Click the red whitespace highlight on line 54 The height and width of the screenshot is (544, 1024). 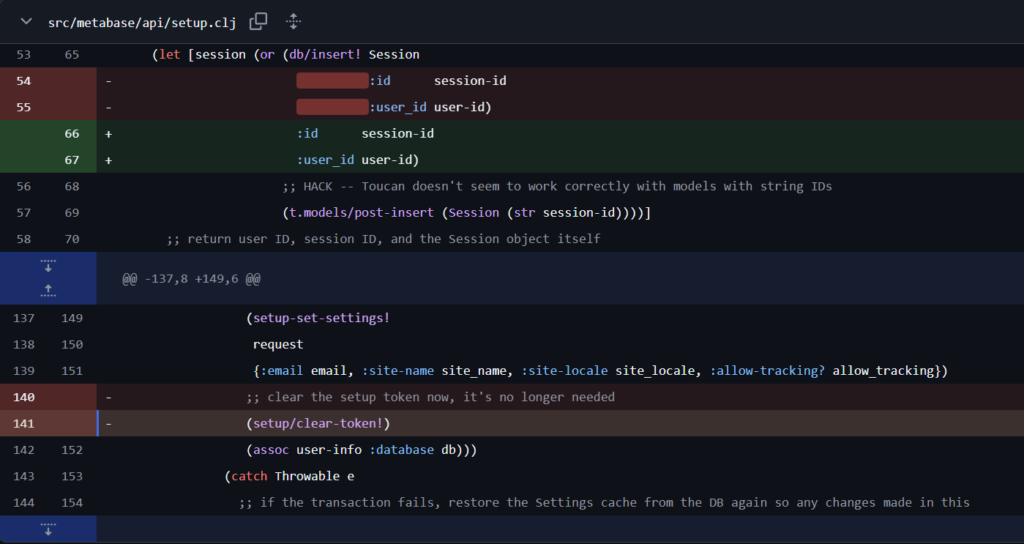332,81
